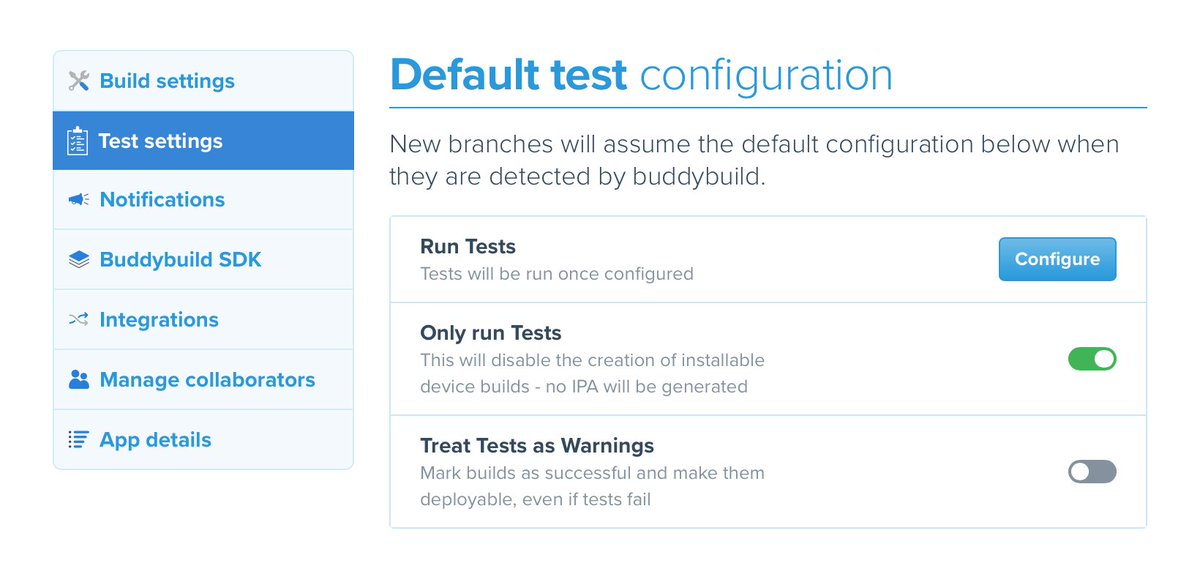
Task: Click the Configure button for Run Tests
Action: [x=1057, y=259]
